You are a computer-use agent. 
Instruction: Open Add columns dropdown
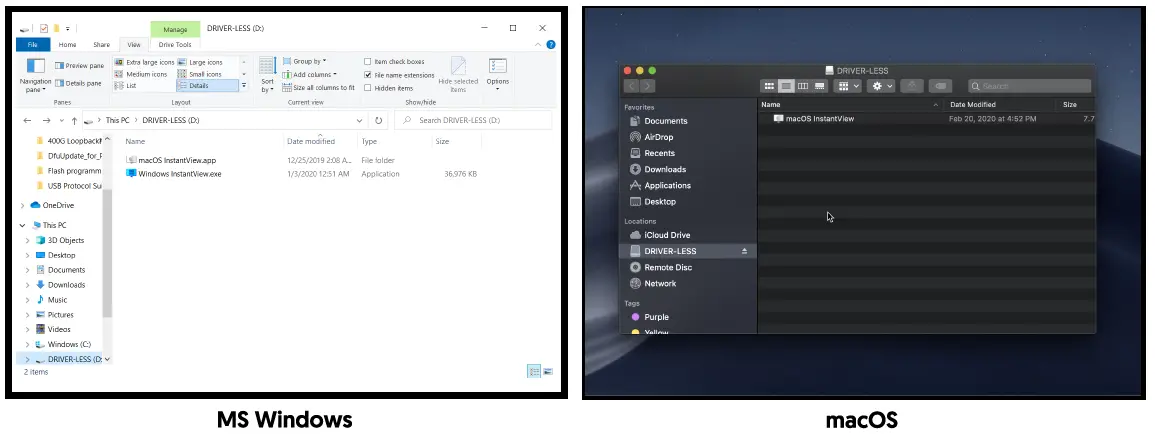[309, 74]
